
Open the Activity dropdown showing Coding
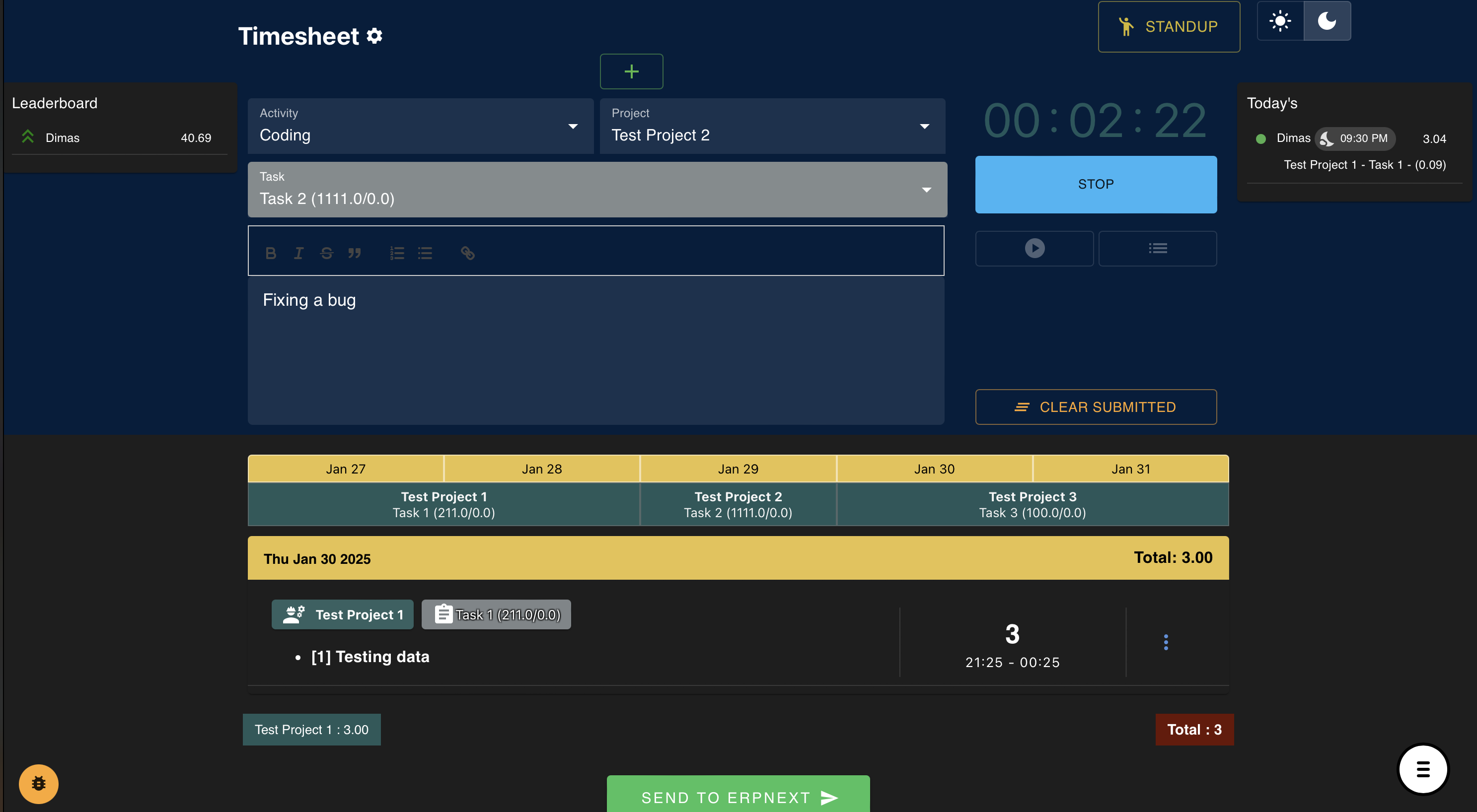[x=420, y=126]
